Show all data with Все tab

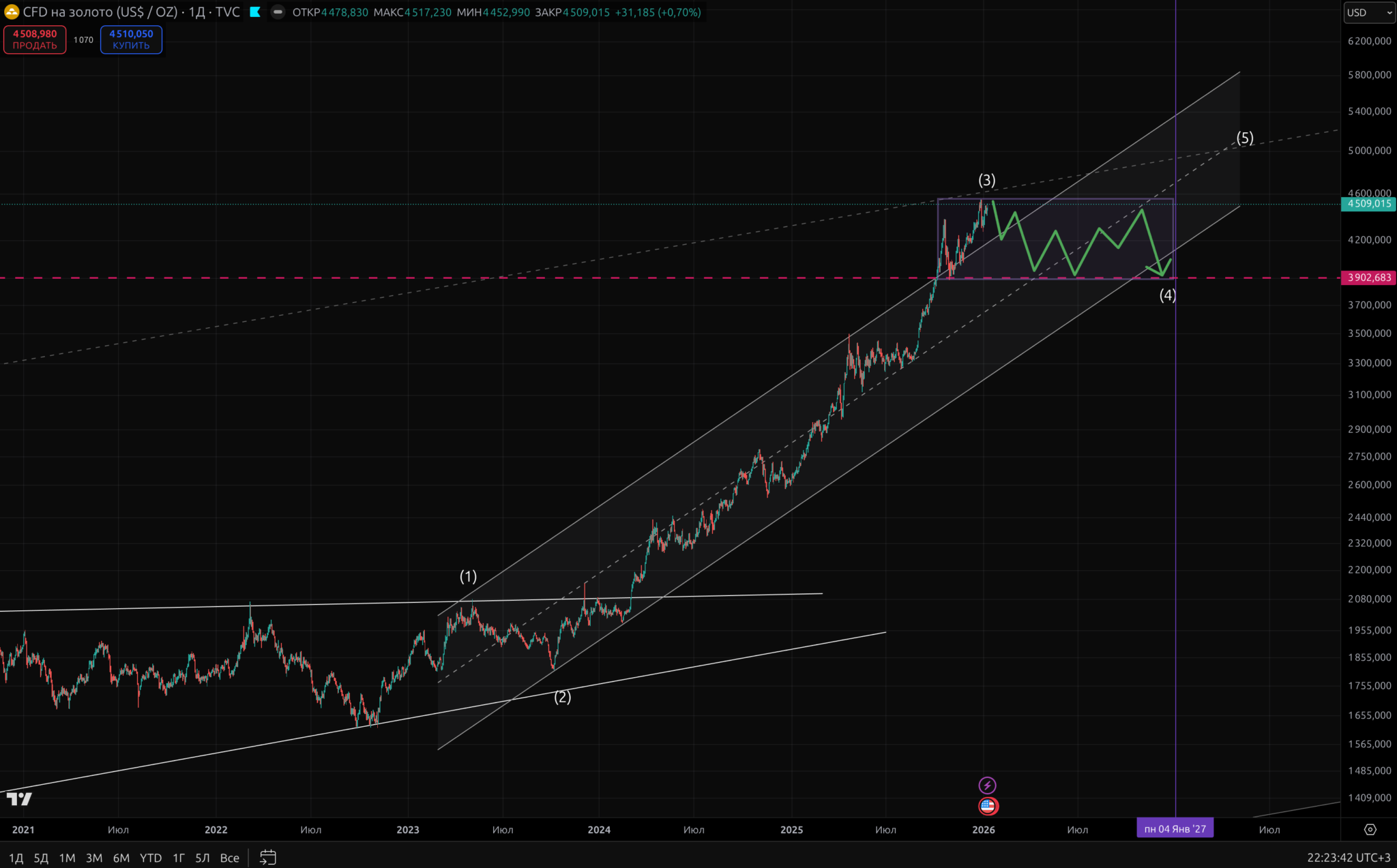229,858
